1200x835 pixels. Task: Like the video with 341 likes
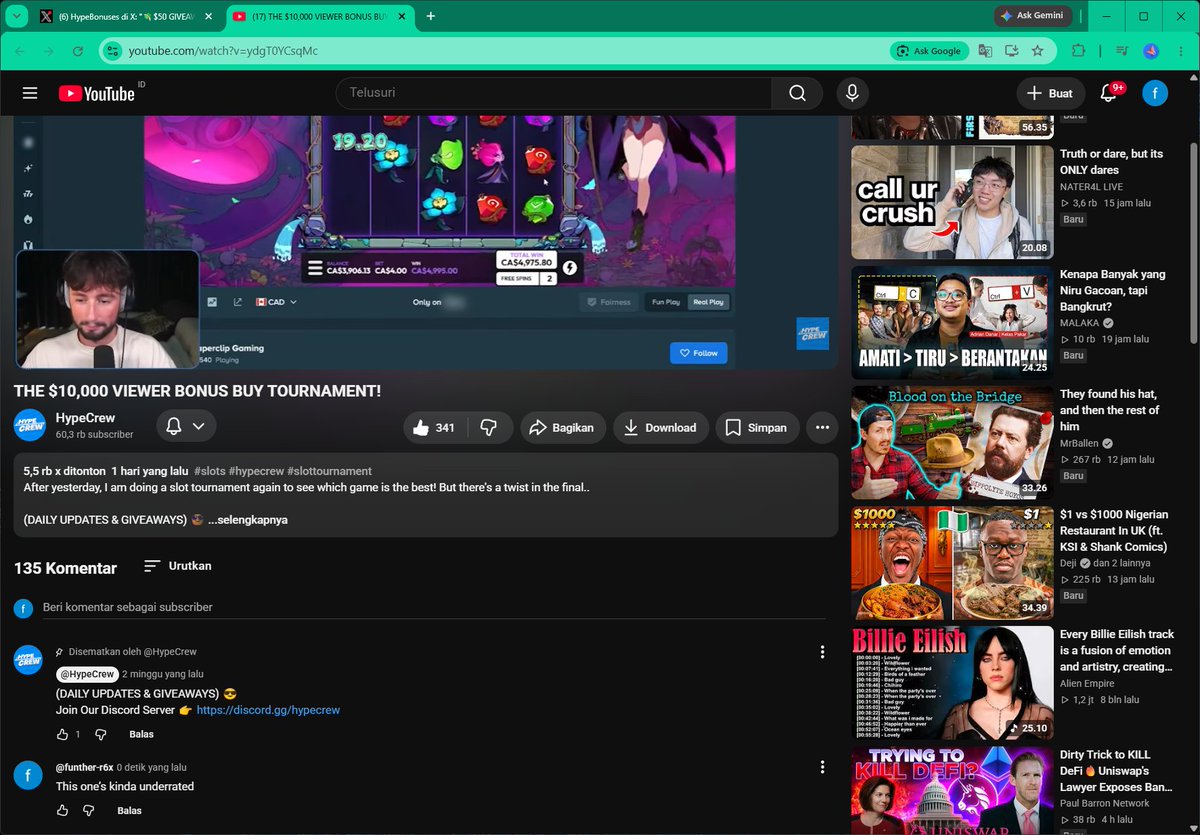[x=433, y=427]
